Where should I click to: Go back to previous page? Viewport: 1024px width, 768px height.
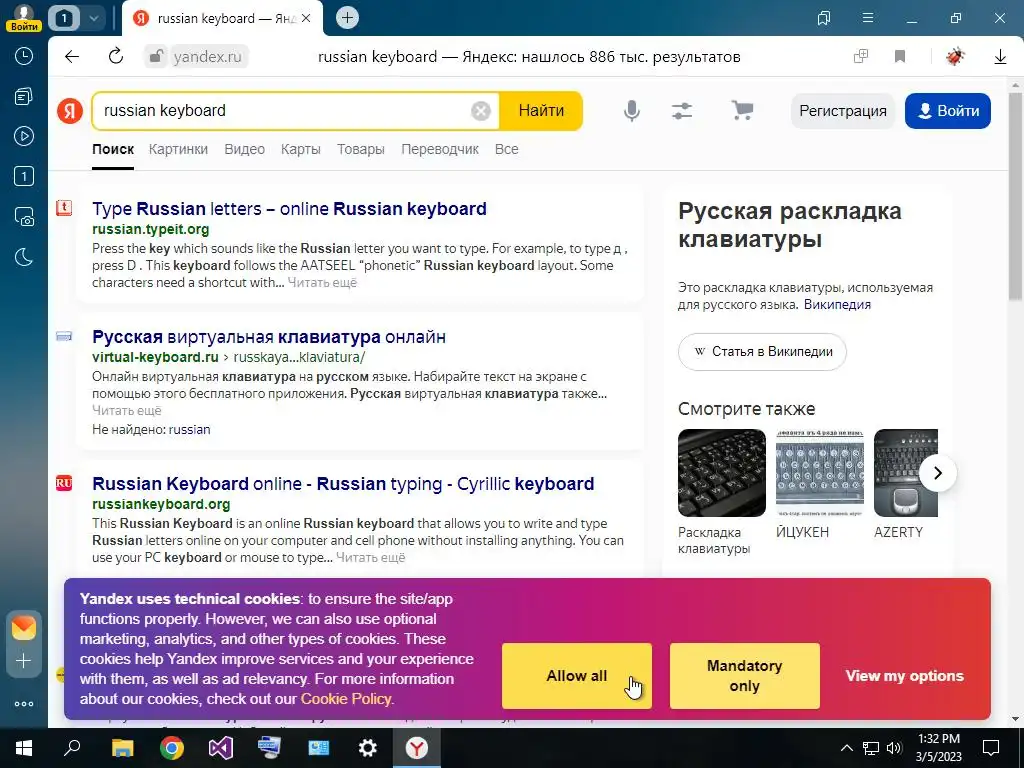pyautogui.click(x=72, y=57)
